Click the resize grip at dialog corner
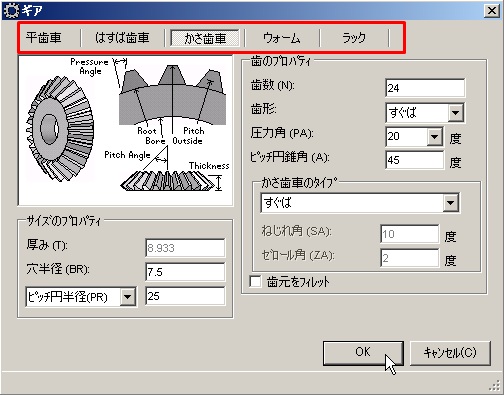Image resolution: width=504 pixels, height=395 pixels. pyautogui.click(x=496, y=387)
